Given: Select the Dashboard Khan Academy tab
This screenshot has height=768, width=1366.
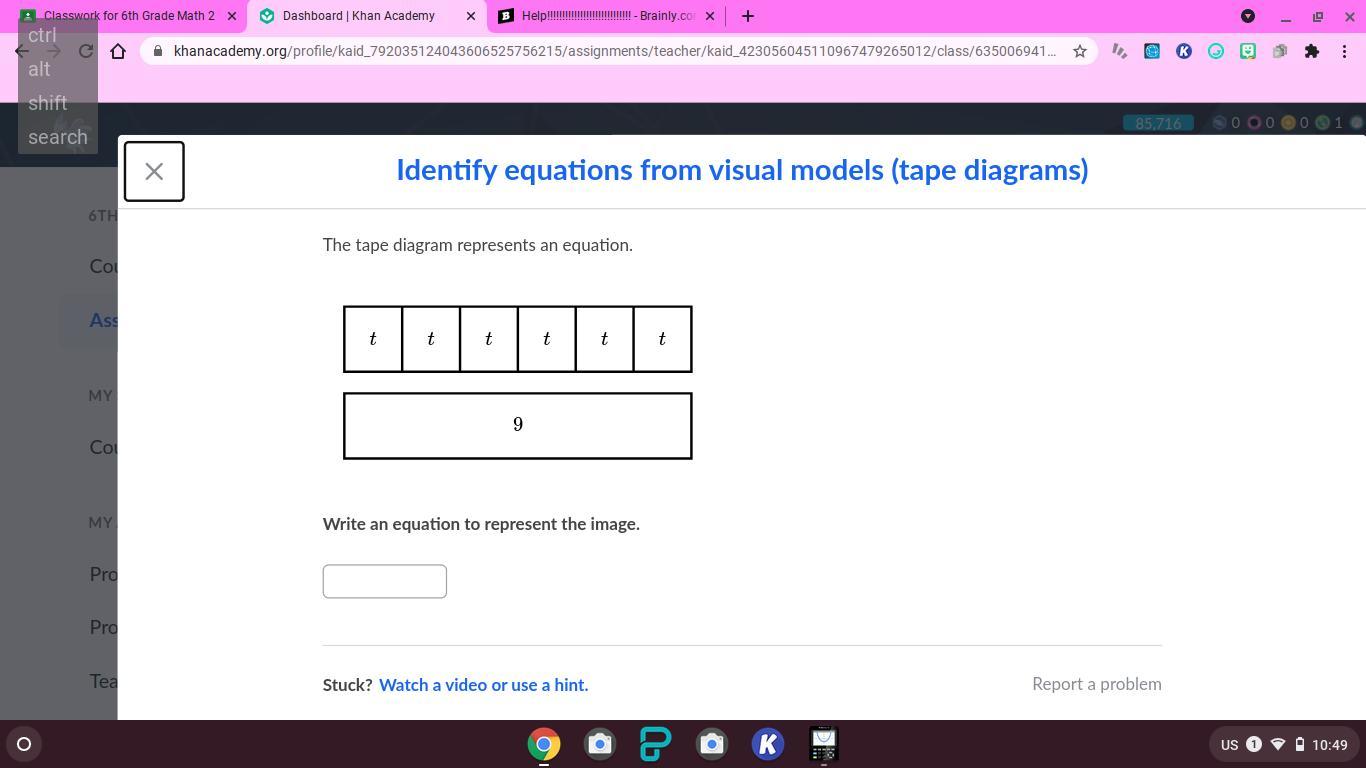Looking at the screenshot, I should click(x=360, y=16).
